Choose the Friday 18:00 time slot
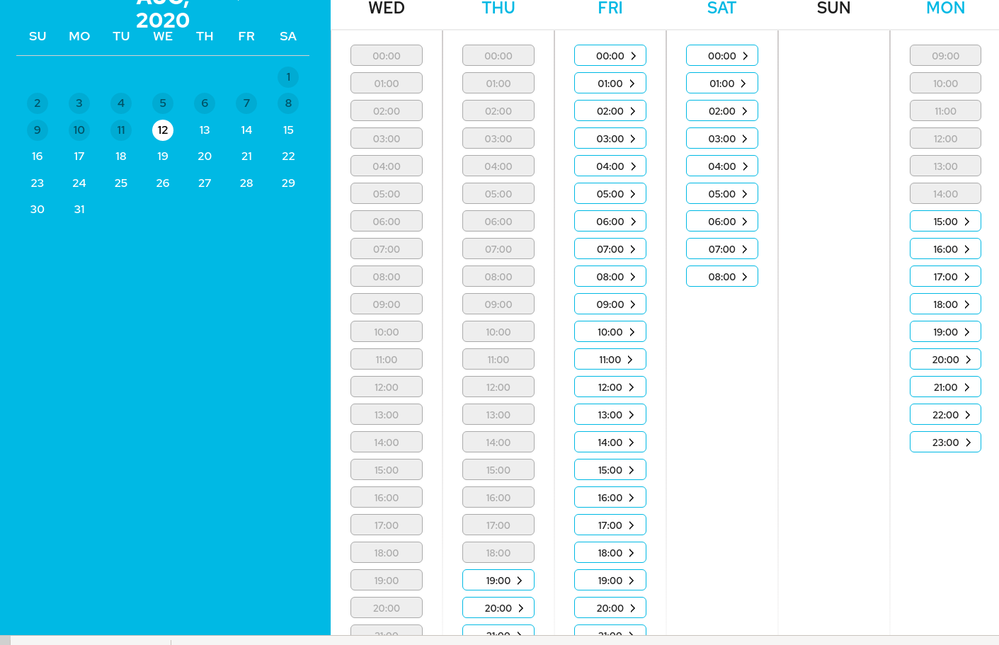This screenshot has width=999, height=645. pyautogui.click(x=610, y=553)
